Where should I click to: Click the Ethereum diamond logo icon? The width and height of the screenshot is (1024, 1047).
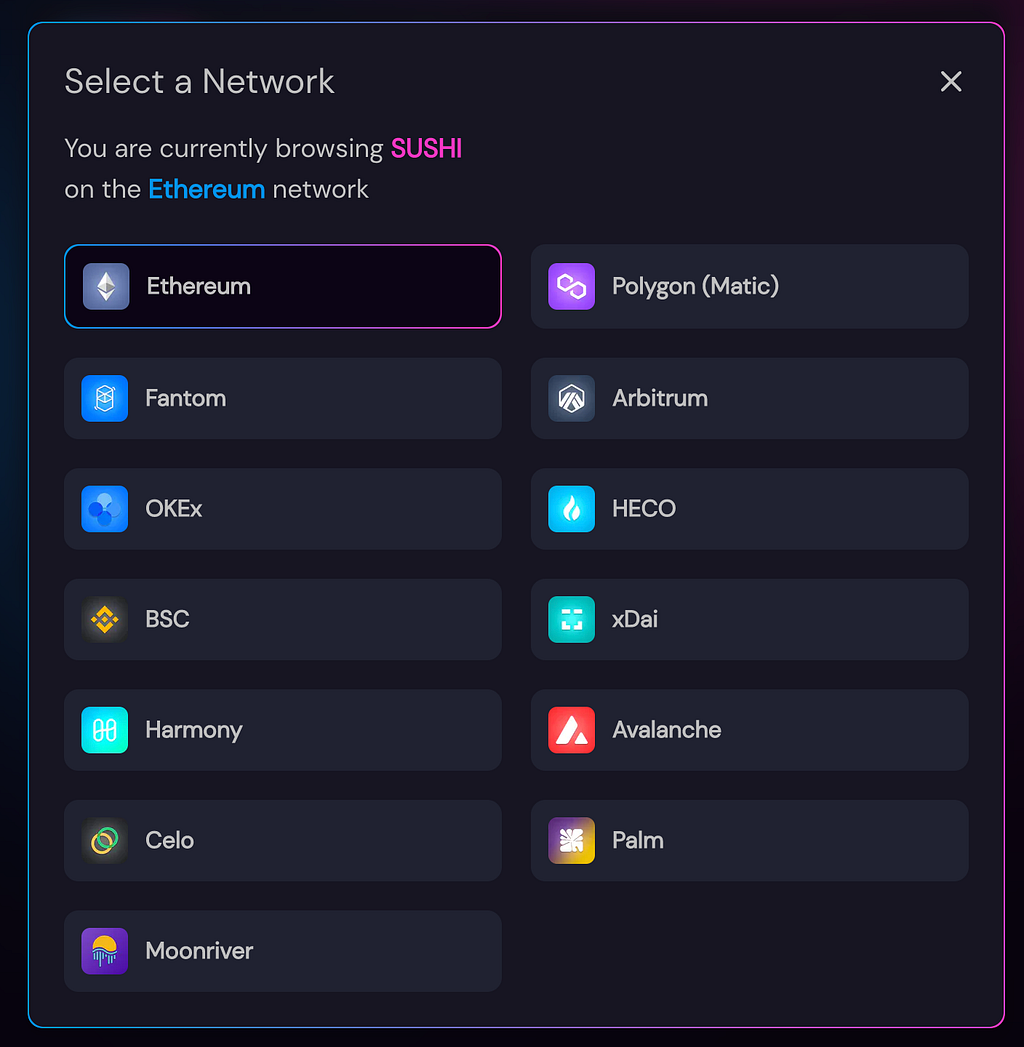(106, 286)
